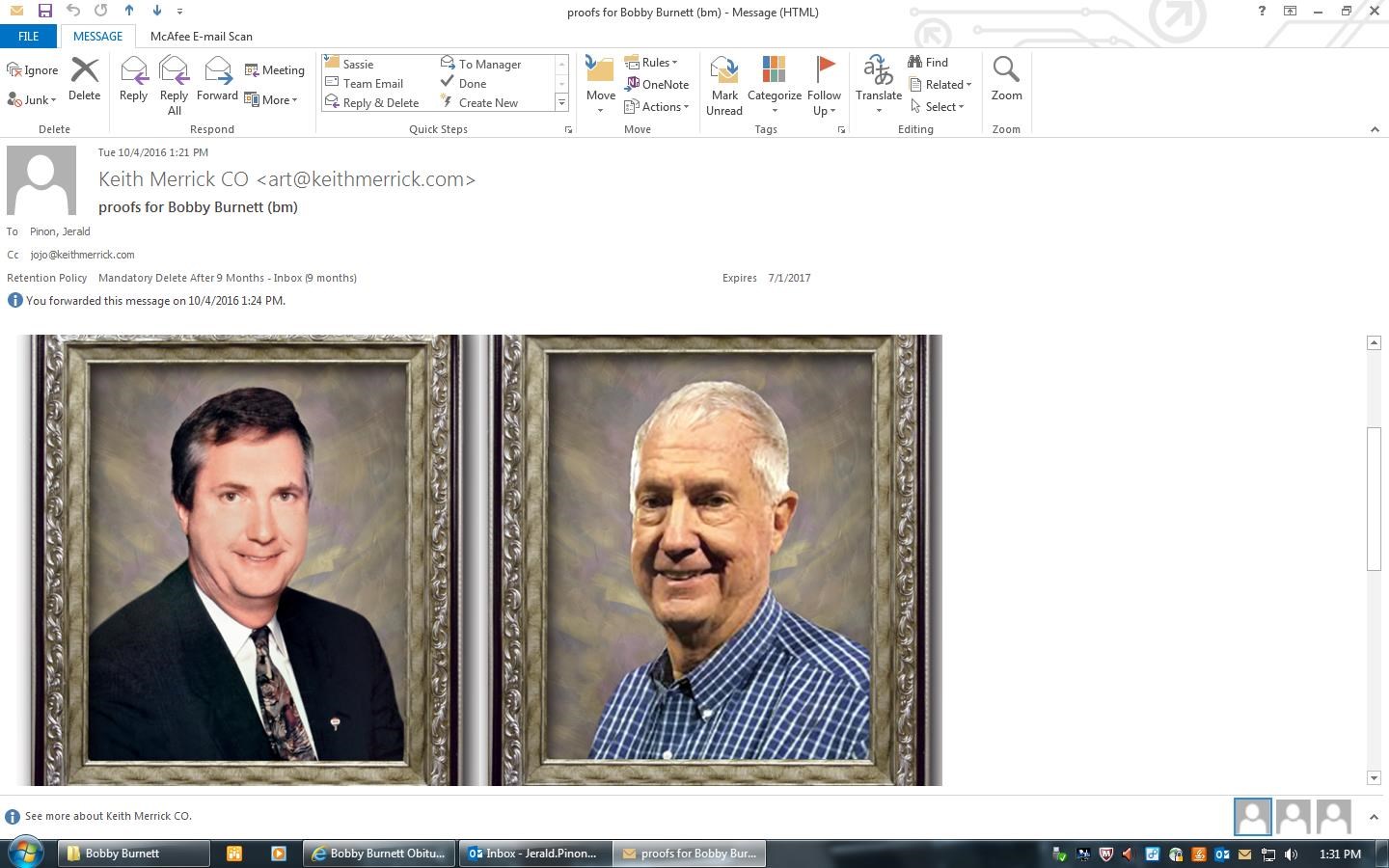The width and height of the screenshot is (1389, 868).
Task: Switch to McAfee E-mail Scan tab
Action: pyautogui.click(x=201, y=37)
